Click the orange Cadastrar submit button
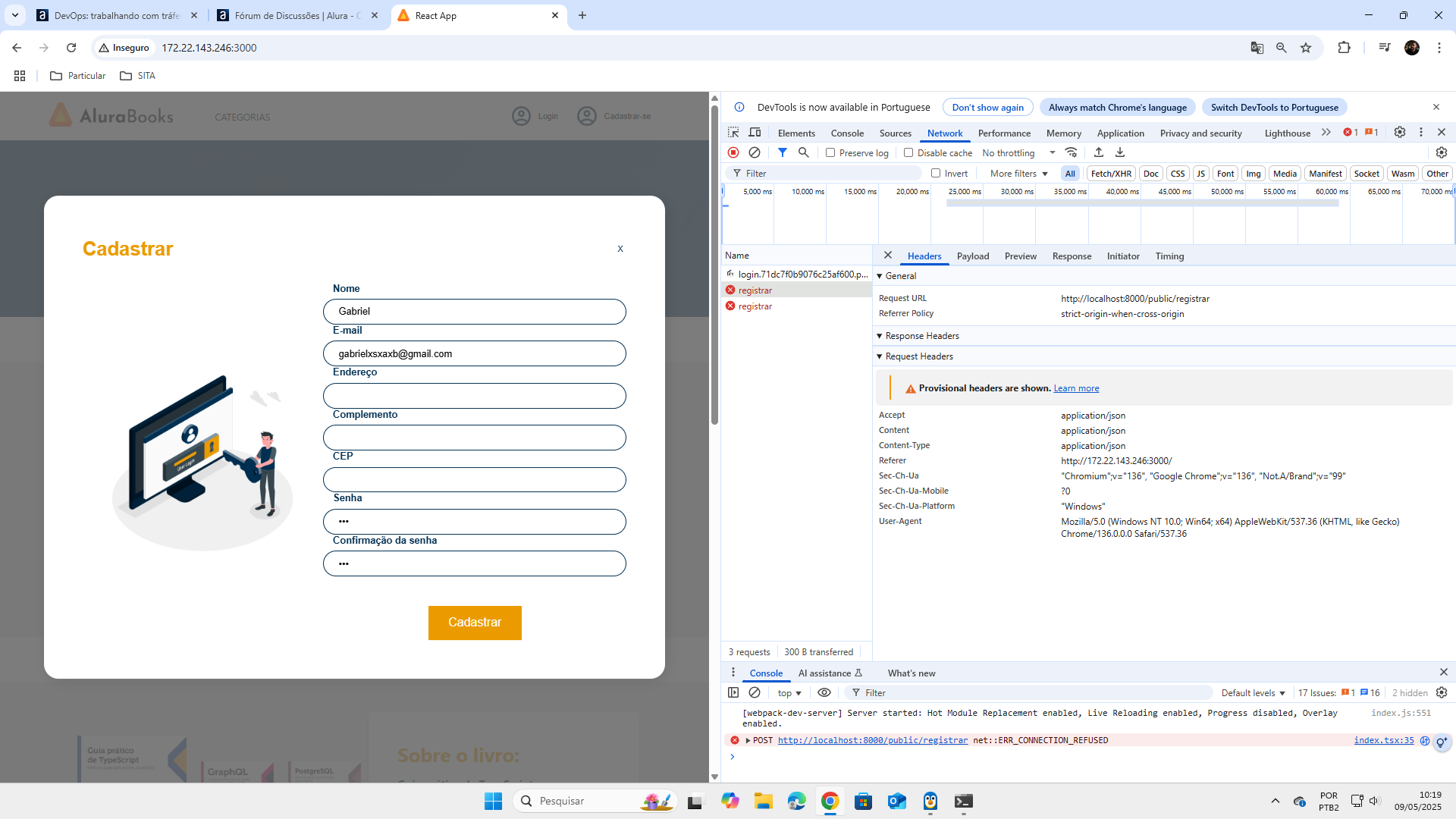Image resolution: width=1456 pixels, height=819 pixels. click(x=475, y=623)
